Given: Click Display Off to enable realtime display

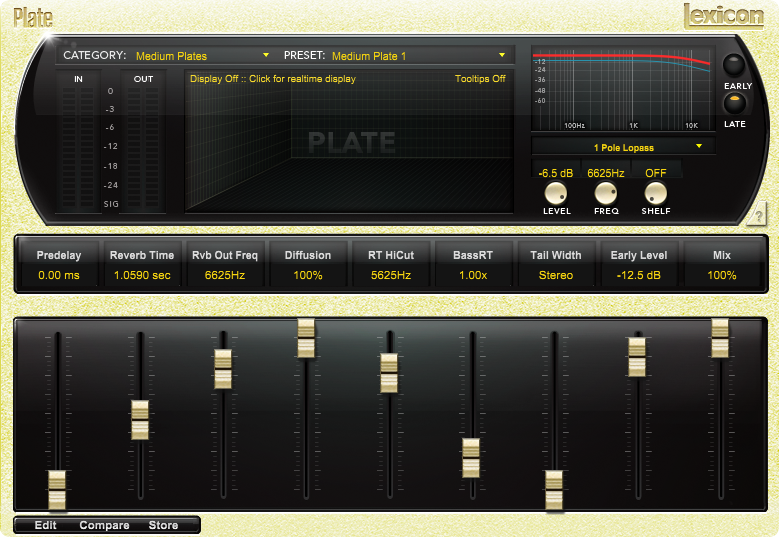Looking at the screenshot, I should click(273, 78).
